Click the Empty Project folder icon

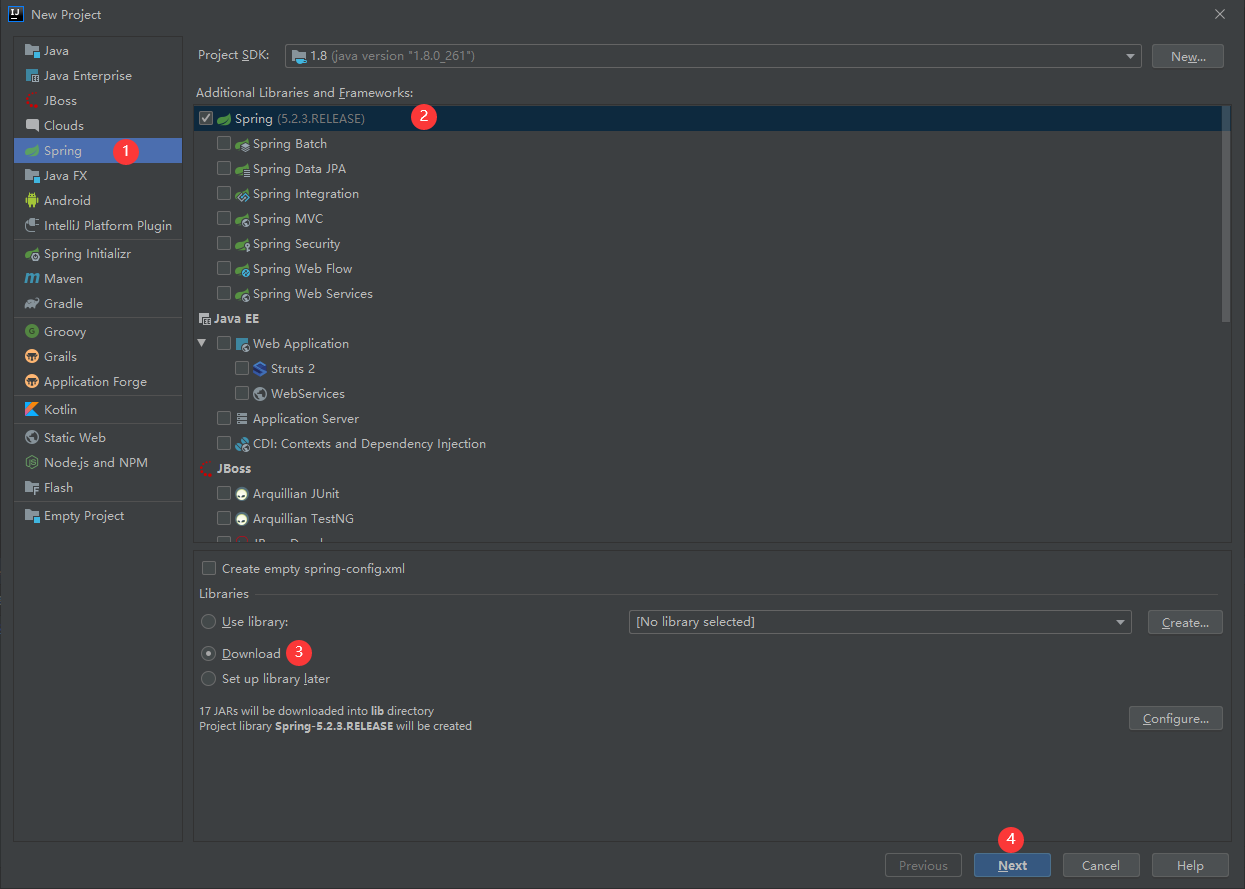32,515
